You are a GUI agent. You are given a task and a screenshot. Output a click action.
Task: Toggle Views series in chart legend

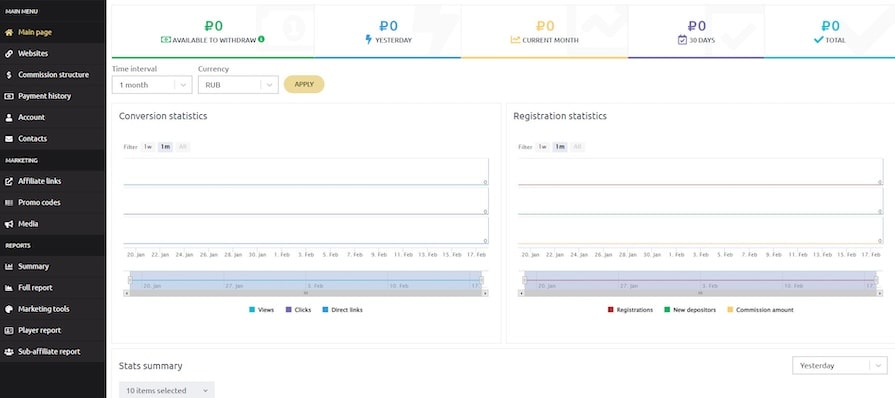(x=261, y=309)
